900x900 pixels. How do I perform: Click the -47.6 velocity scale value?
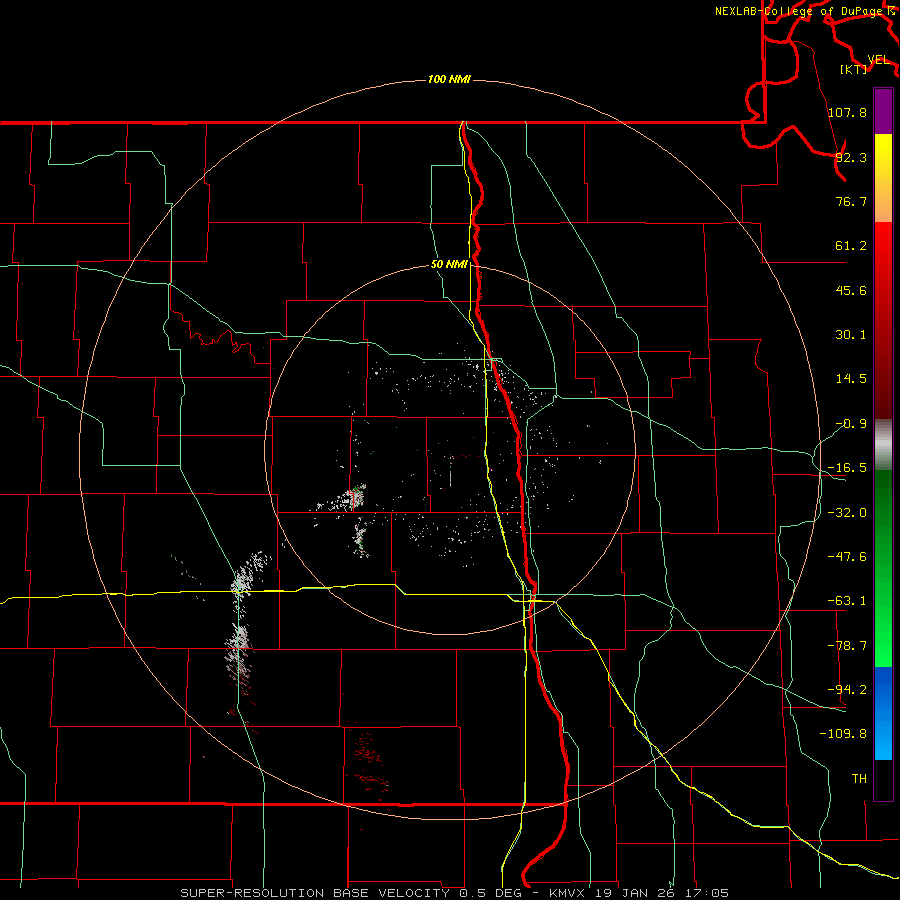pyautogui.click(x=847, y=557)
